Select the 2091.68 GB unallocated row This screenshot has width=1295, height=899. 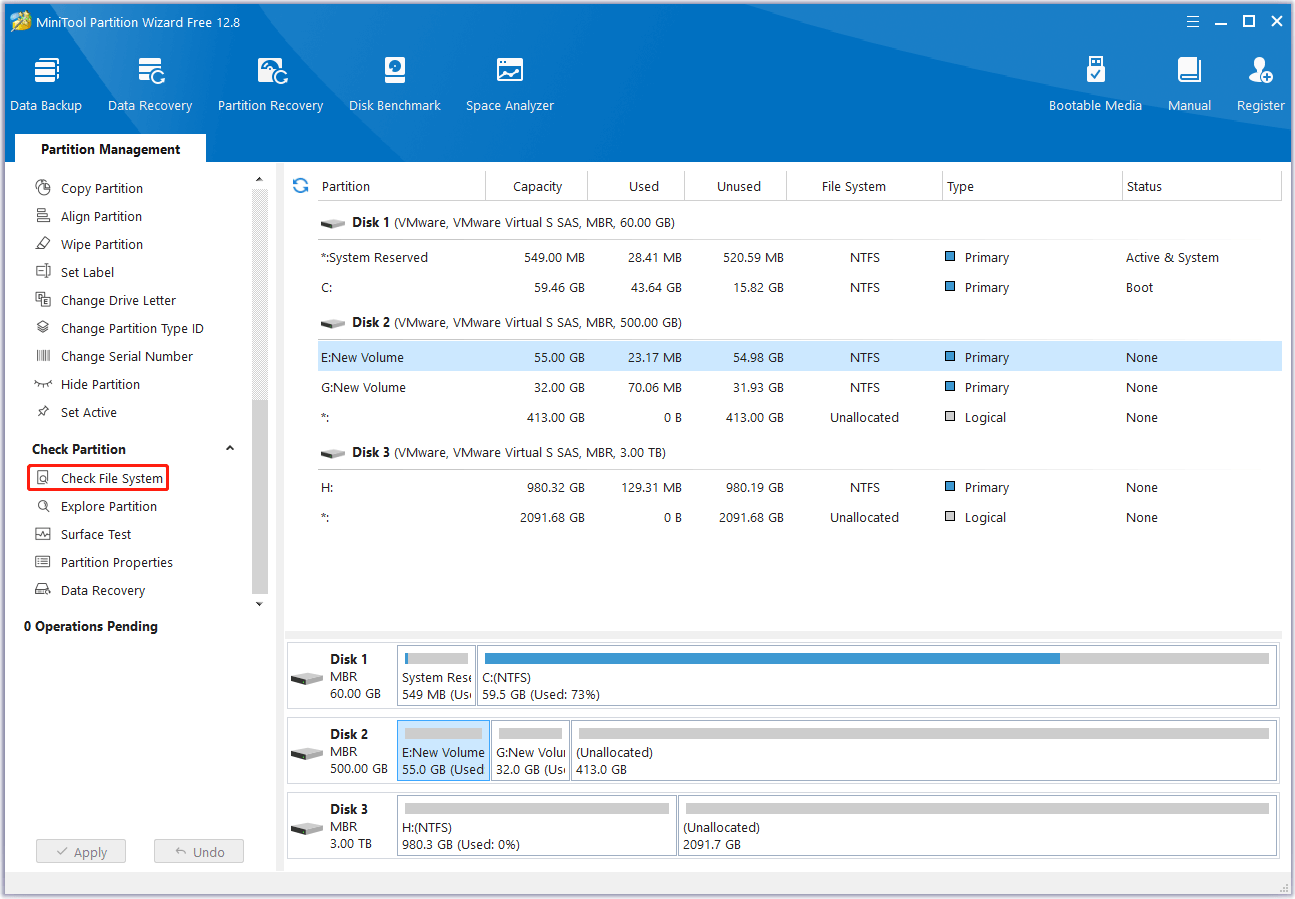(799, 517)
